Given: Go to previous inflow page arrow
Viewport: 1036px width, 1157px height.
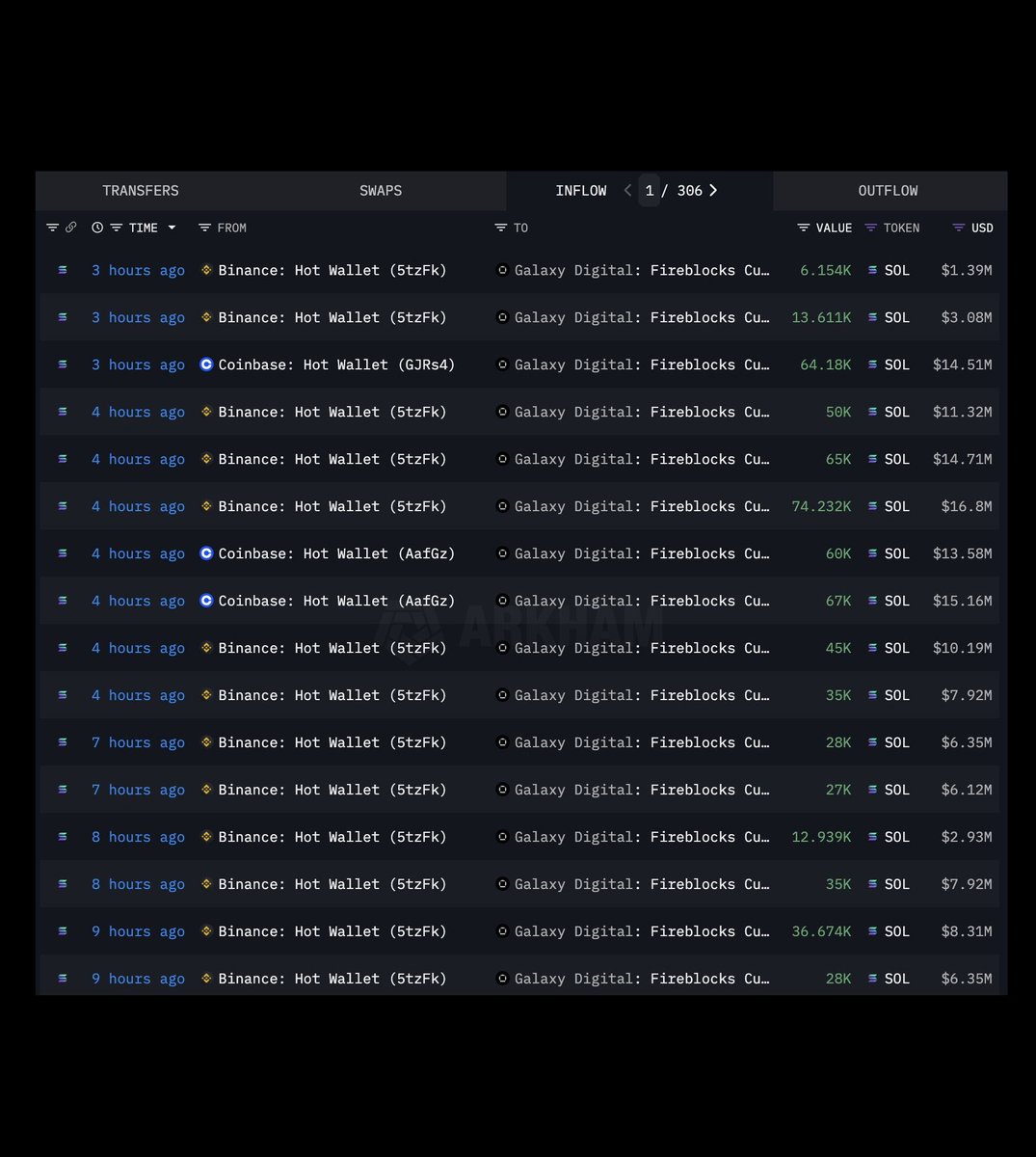Looking at the screenshot, I should (627, 190).
